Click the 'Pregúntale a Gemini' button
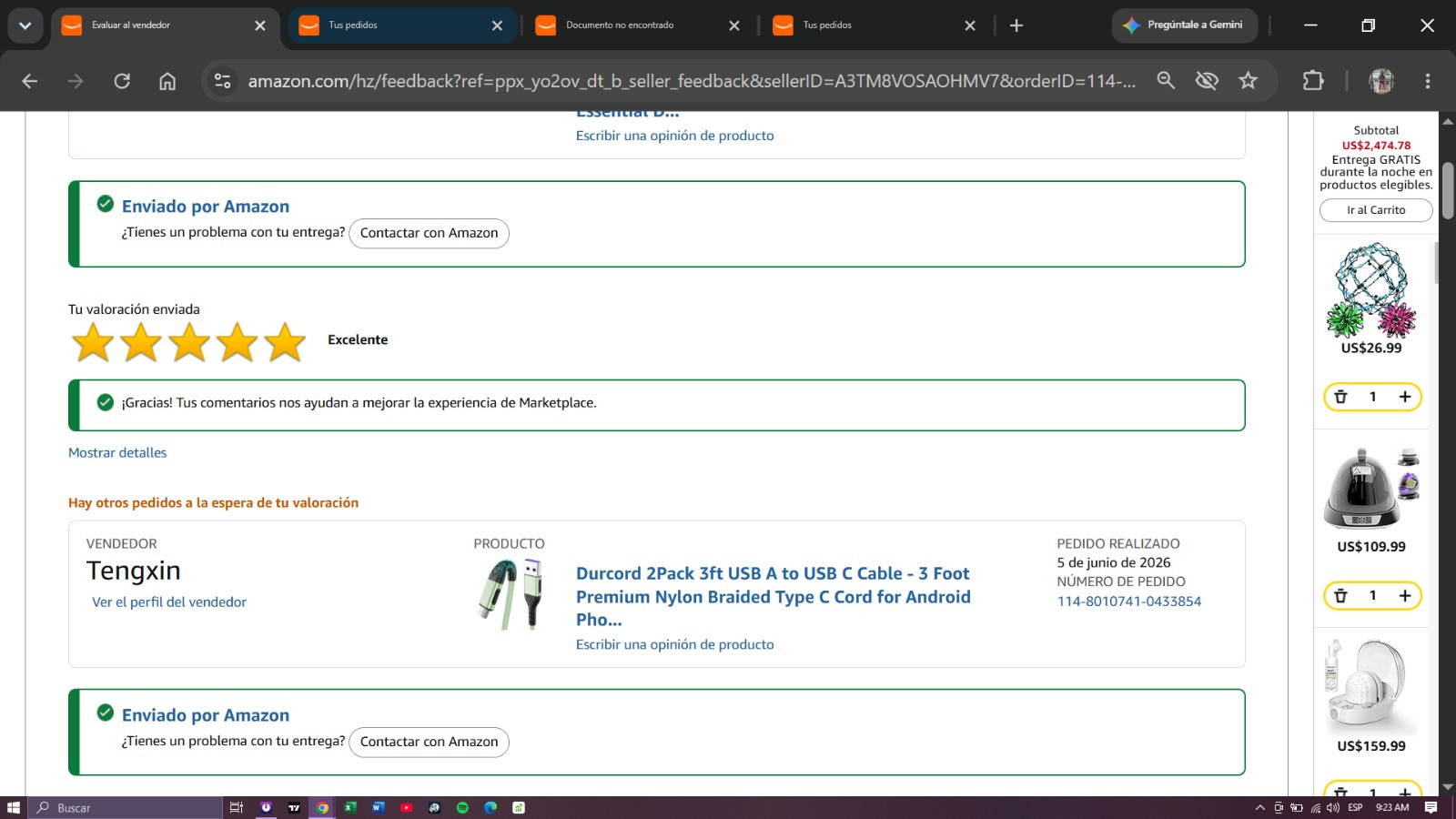The image size is (1456, 819). tap(1184, 25)
